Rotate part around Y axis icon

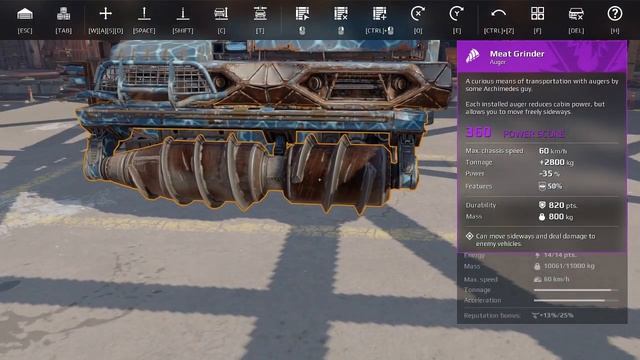(456, 14)
